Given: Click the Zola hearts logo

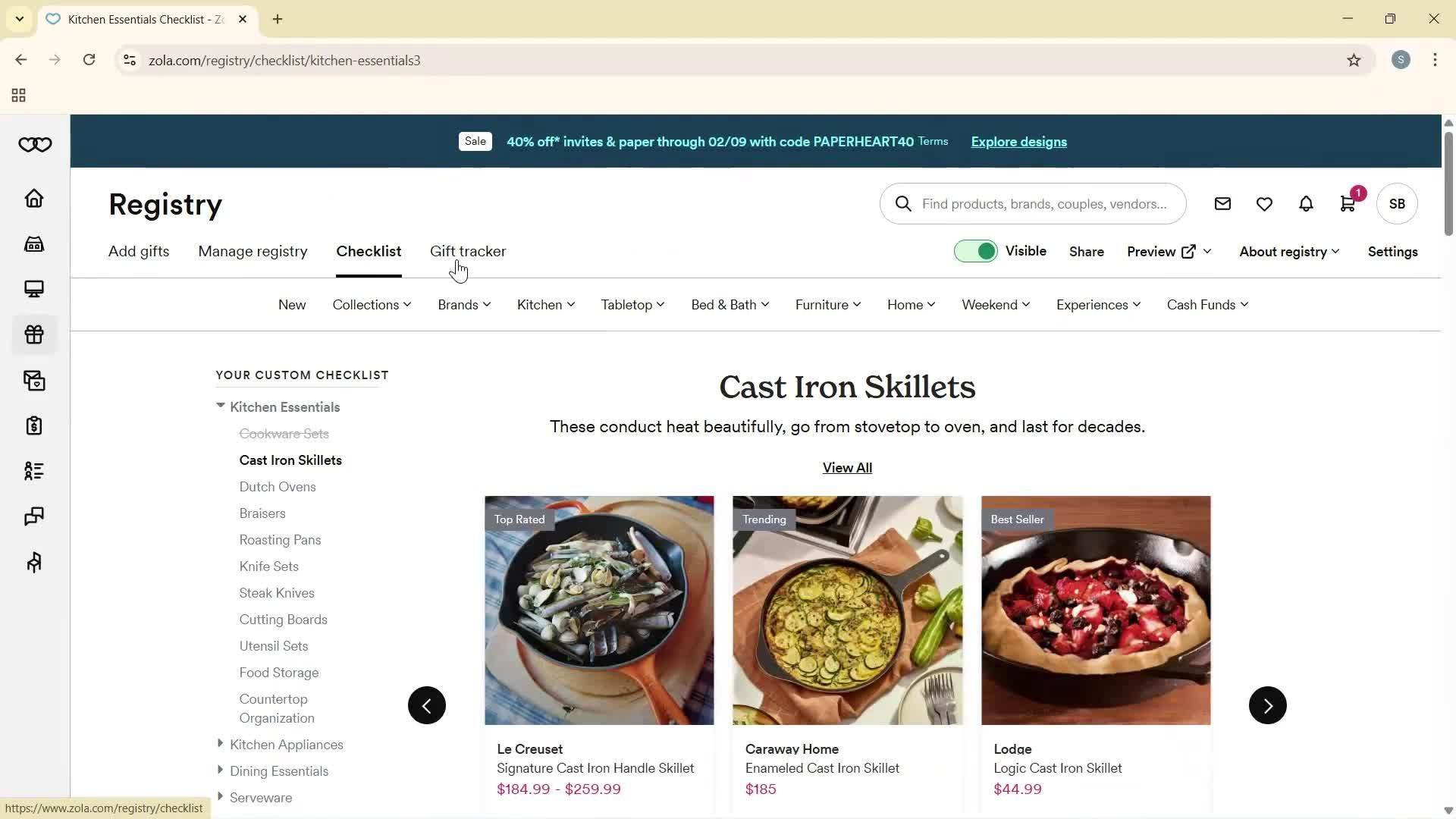Looking at the screenshot, I should 34,144.
